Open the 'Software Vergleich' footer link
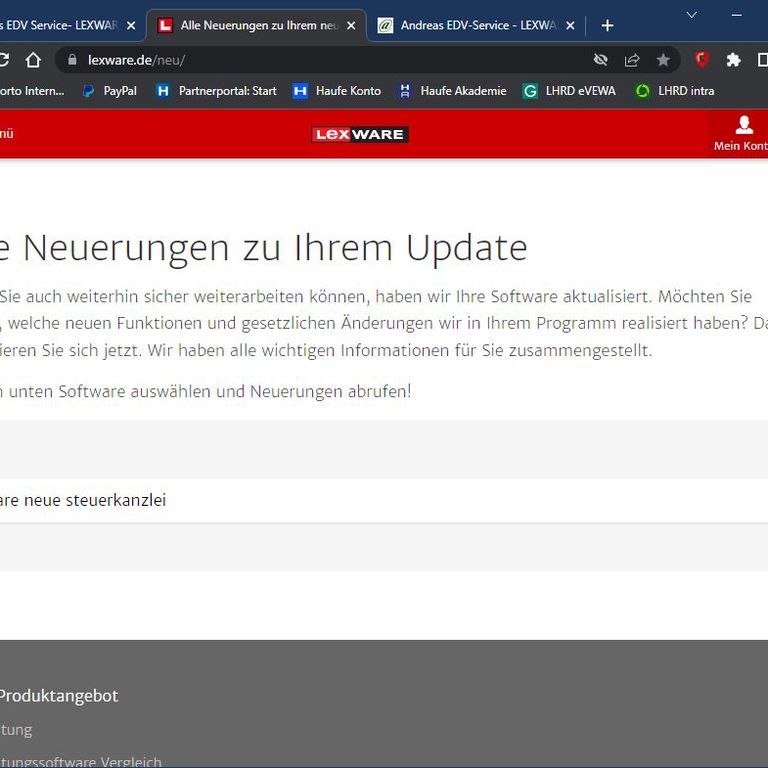Image resolution: width=768 pixels, height=768 pixels. [81, 762]
